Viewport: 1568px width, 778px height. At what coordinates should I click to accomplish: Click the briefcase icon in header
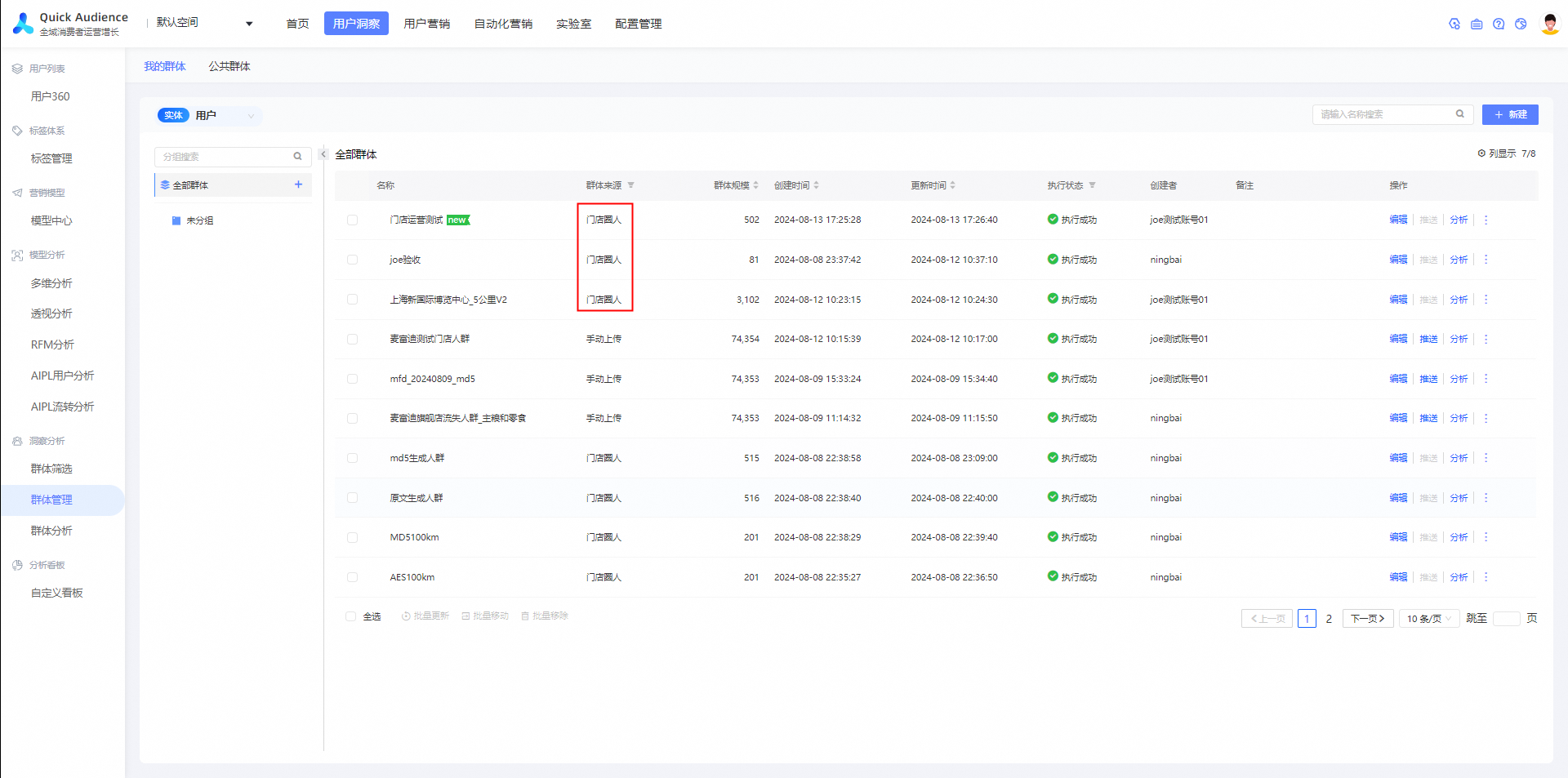[1477, 24]
